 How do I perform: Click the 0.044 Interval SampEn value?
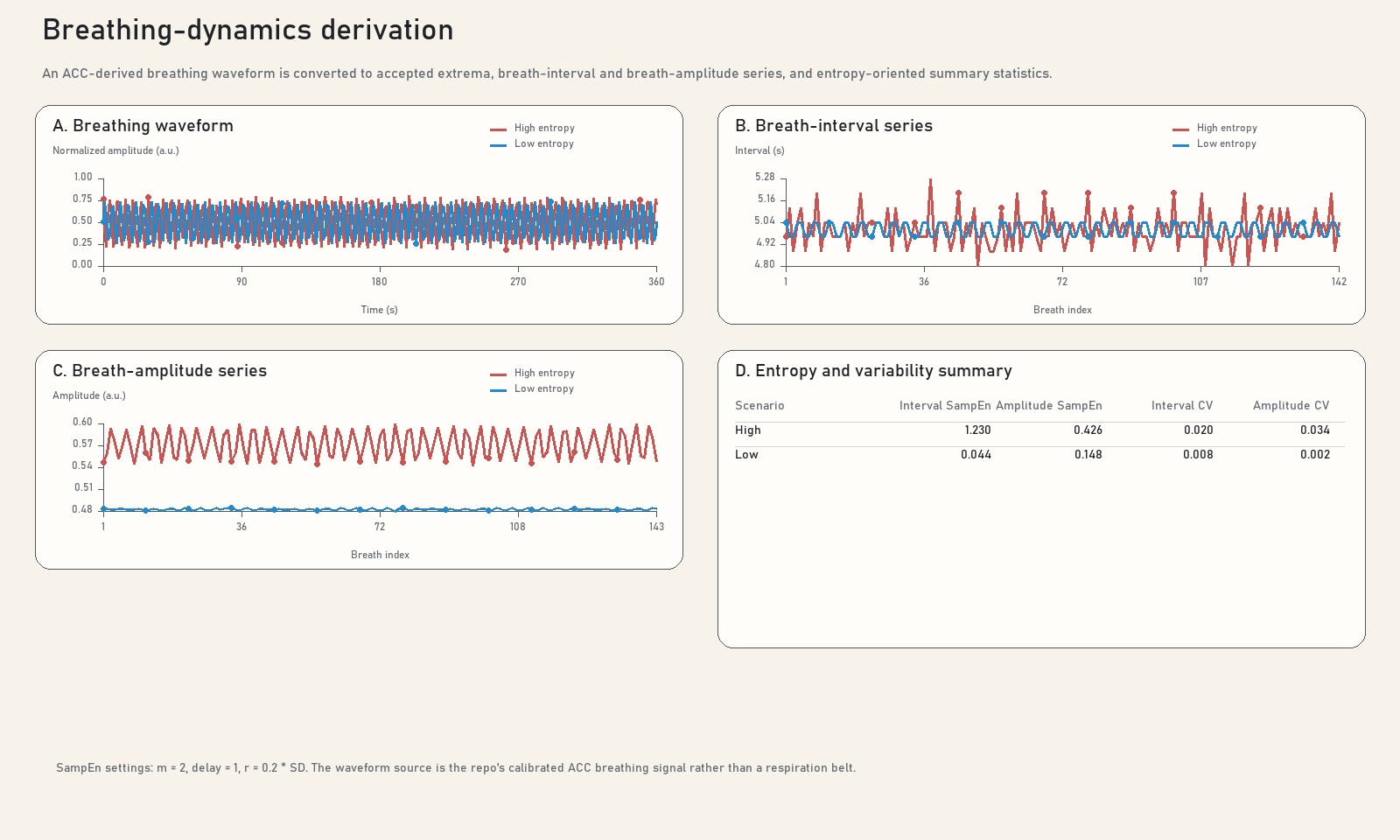(976, 454)
